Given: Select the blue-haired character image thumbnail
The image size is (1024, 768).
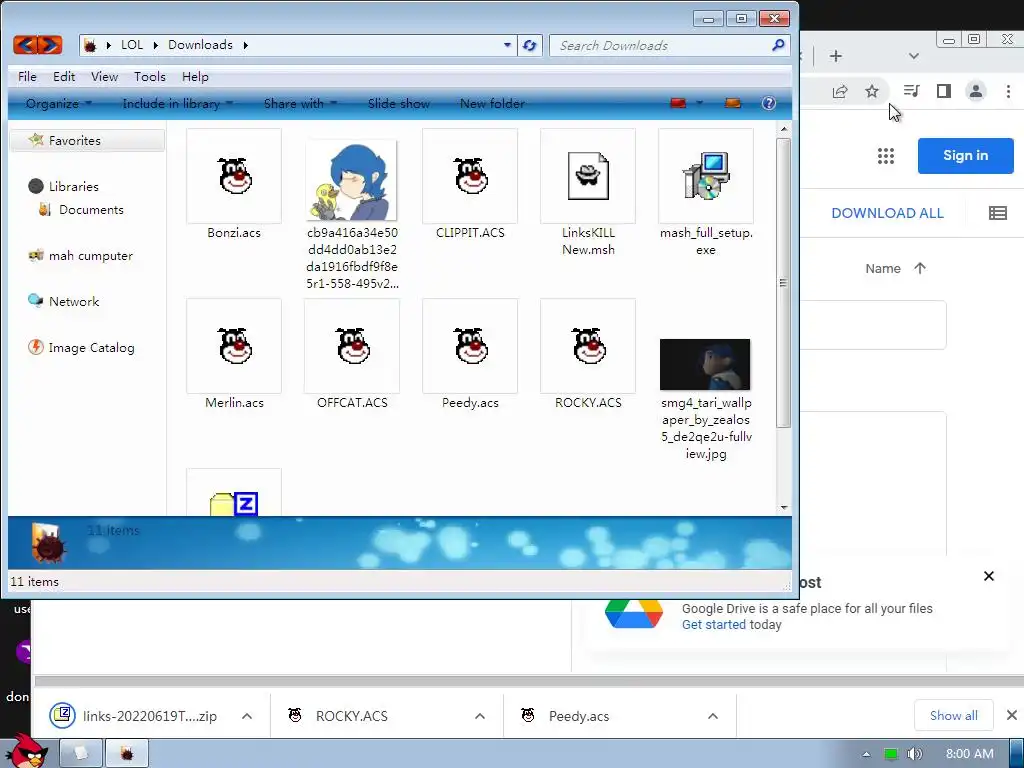Looking at the screenshot, I should coord(352,180).
